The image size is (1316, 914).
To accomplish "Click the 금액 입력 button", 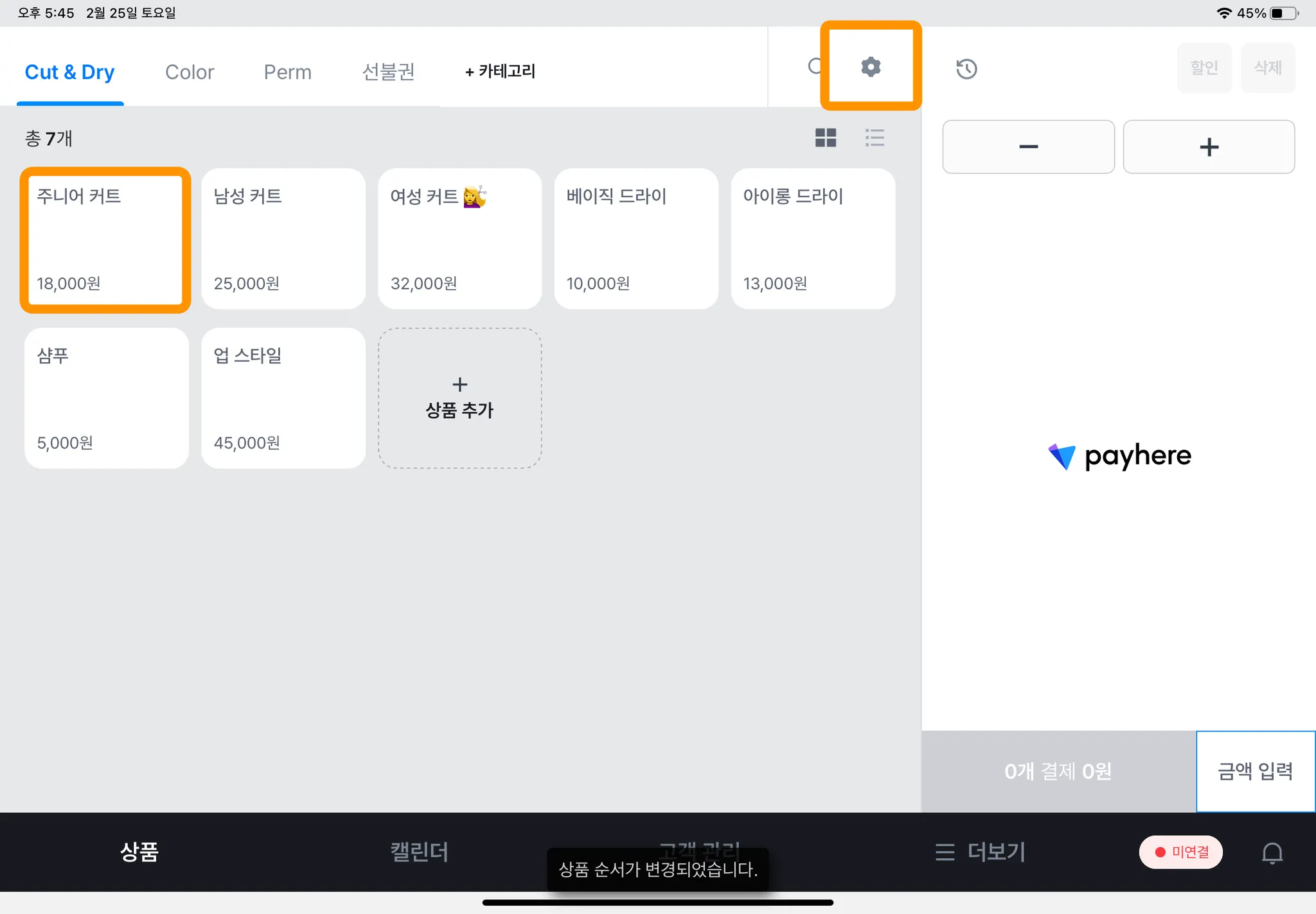I will (x=1255, y=771).
